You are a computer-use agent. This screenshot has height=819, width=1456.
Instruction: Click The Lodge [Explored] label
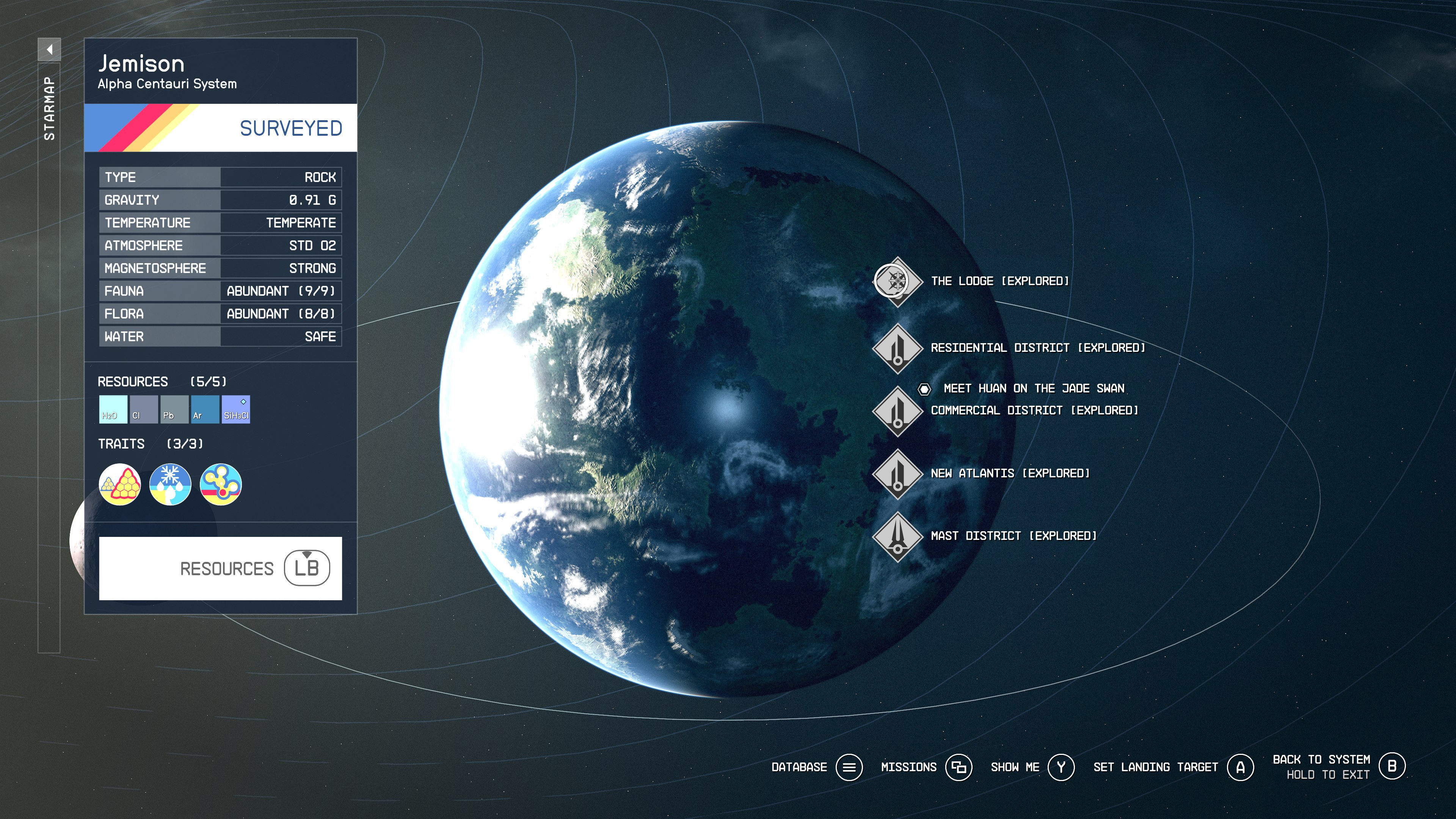[x=1000, y=281]
